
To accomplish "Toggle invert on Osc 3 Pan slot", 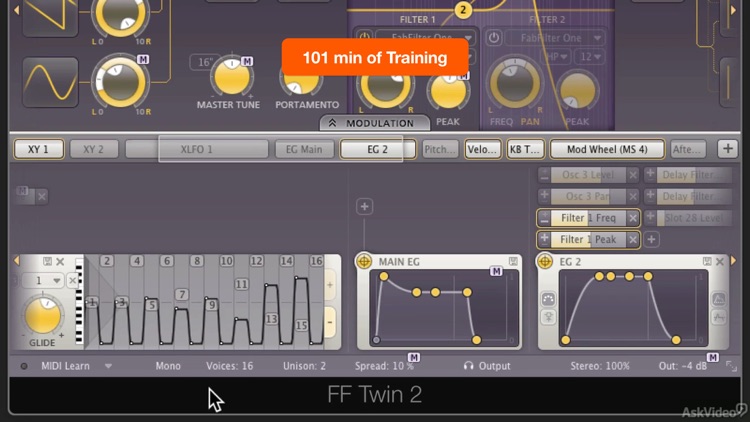I will pos(544,196).
